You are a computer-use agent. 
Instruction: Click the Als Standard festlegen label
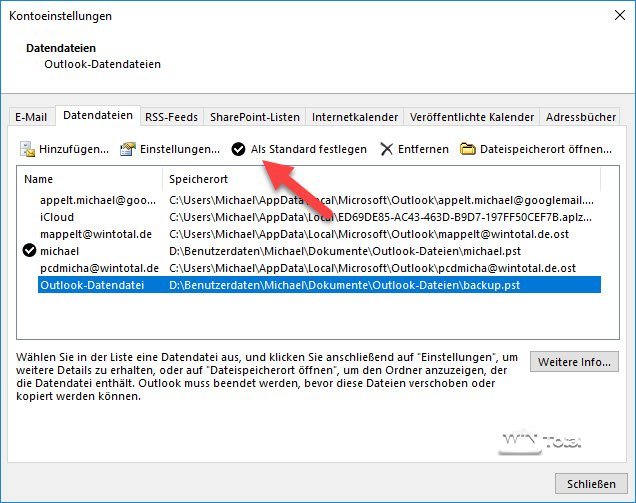point(309,149)
